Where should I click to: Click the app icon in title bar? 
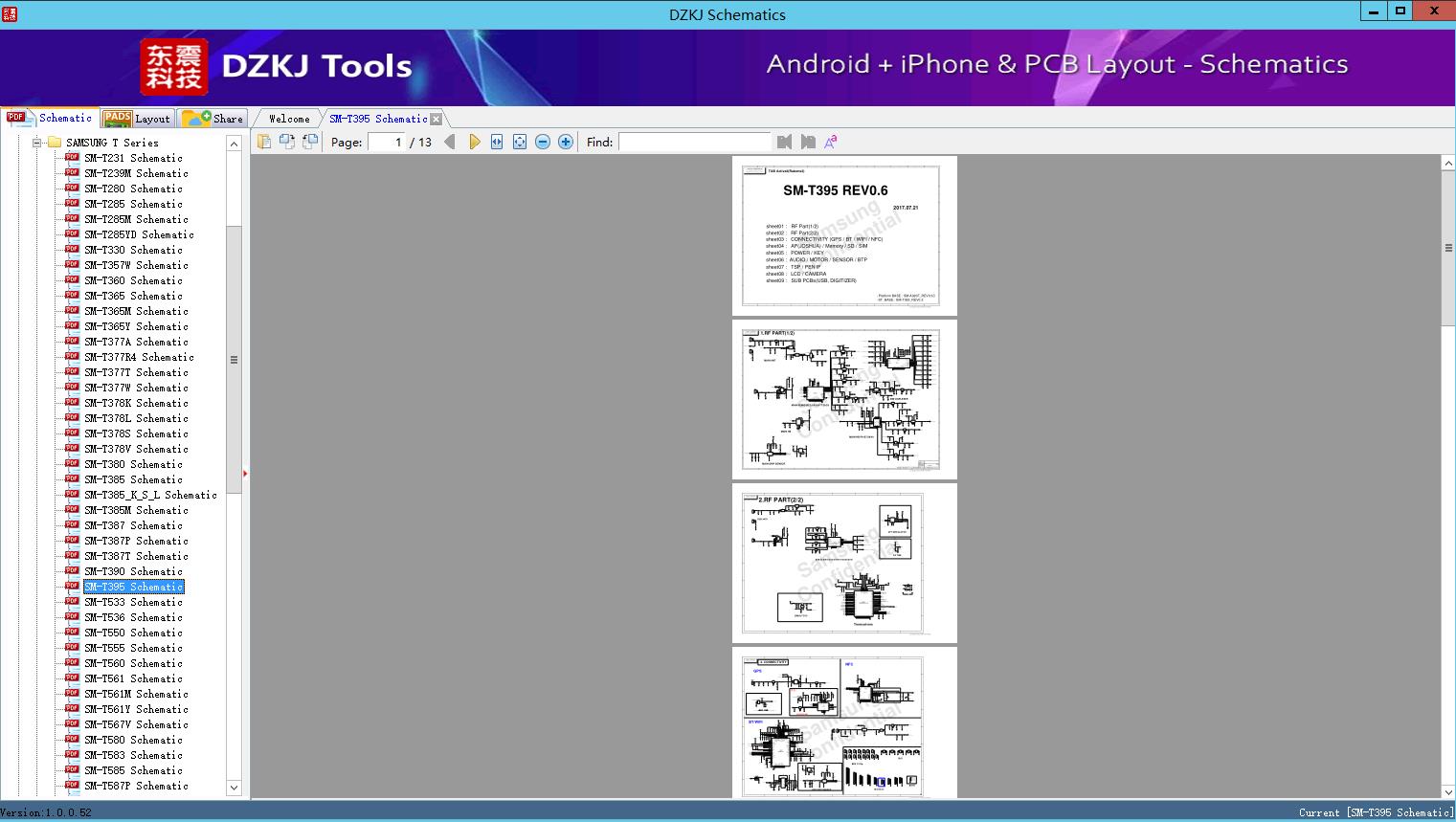tap(10, 13)
